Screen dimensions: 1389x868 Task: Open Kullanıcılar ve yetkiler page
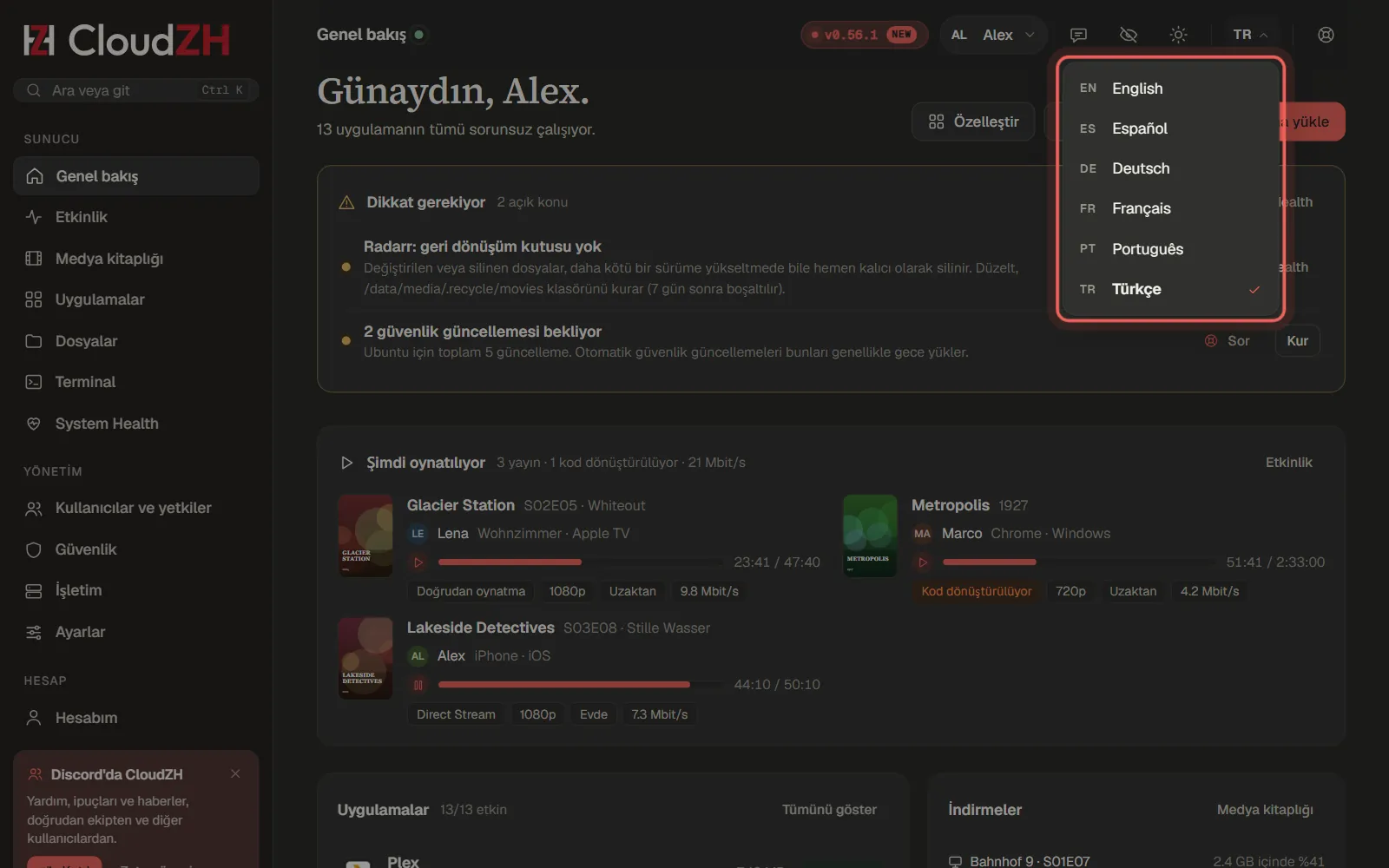(136, 508)
